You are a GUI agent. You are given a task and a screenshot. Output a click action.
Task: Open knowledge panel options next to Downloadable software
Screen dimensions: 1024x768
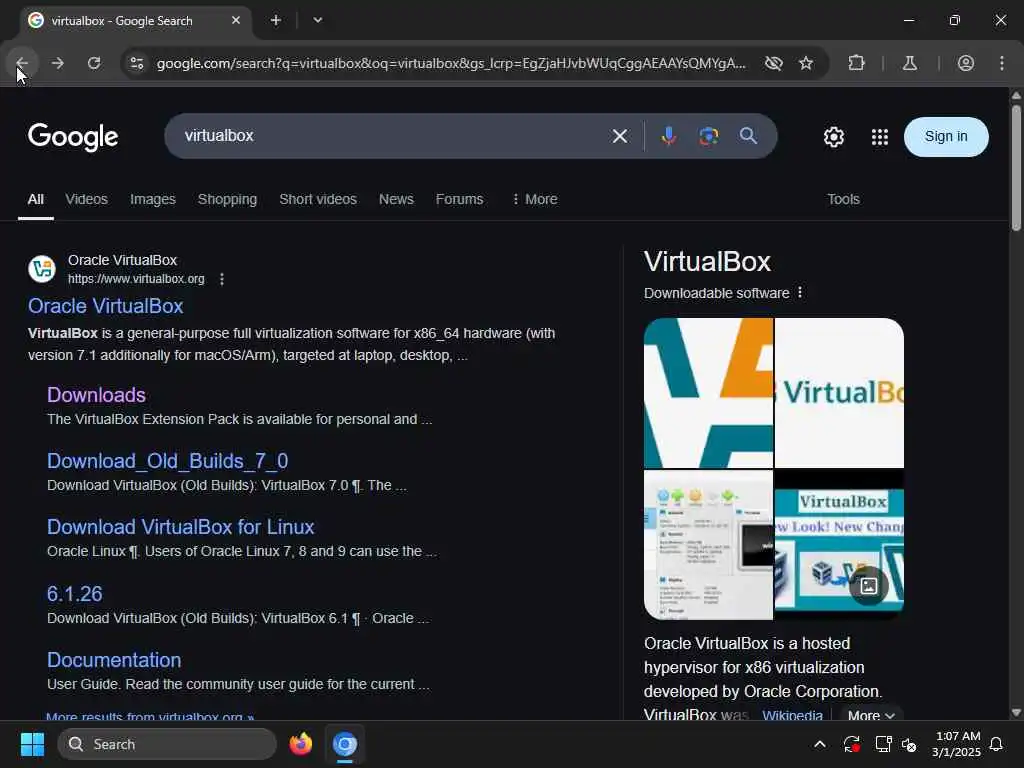[x=800, y=293]
